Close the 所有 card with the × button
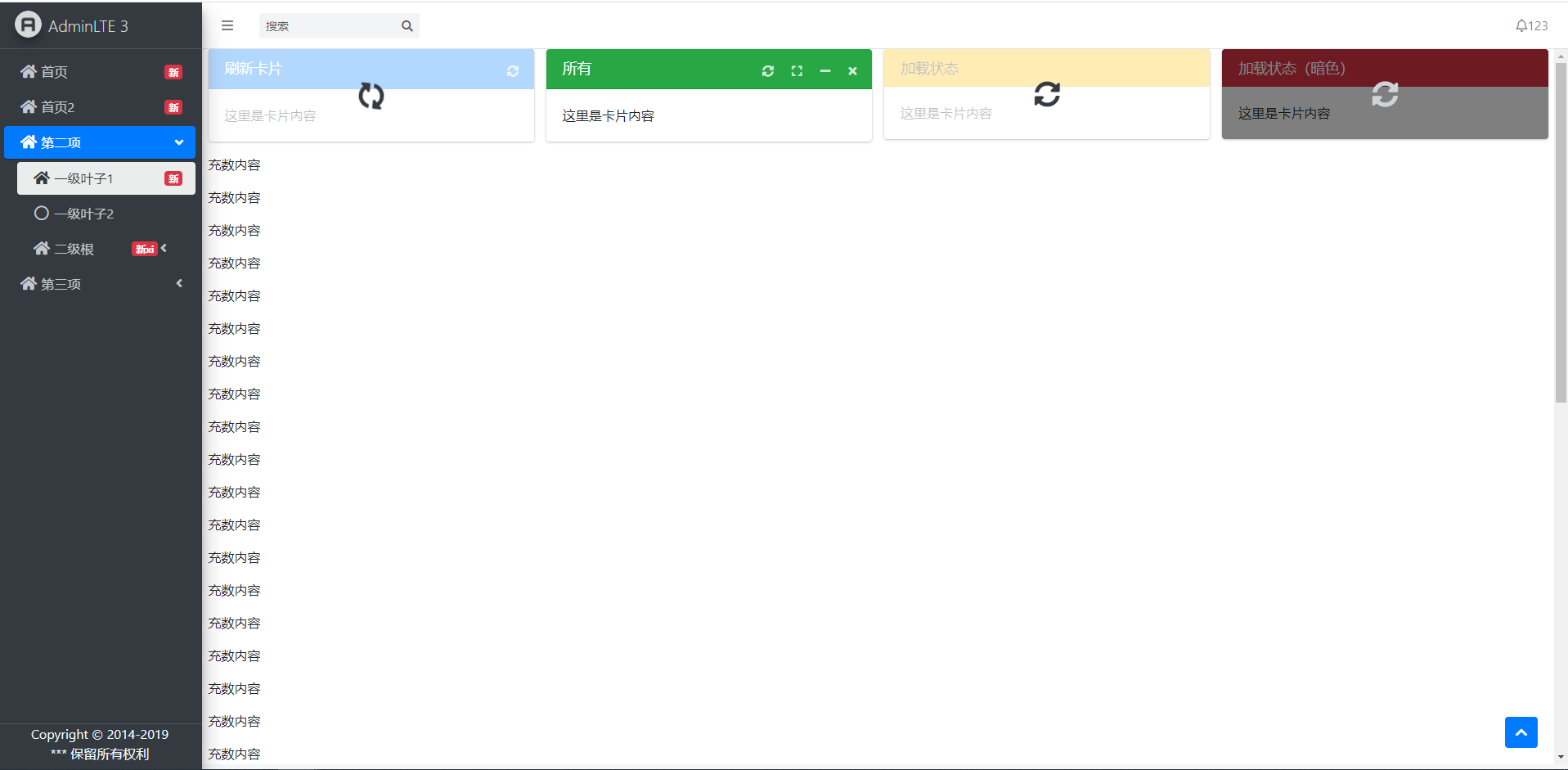The height and width of the screenshot is (770, 1568). [852, 71]
